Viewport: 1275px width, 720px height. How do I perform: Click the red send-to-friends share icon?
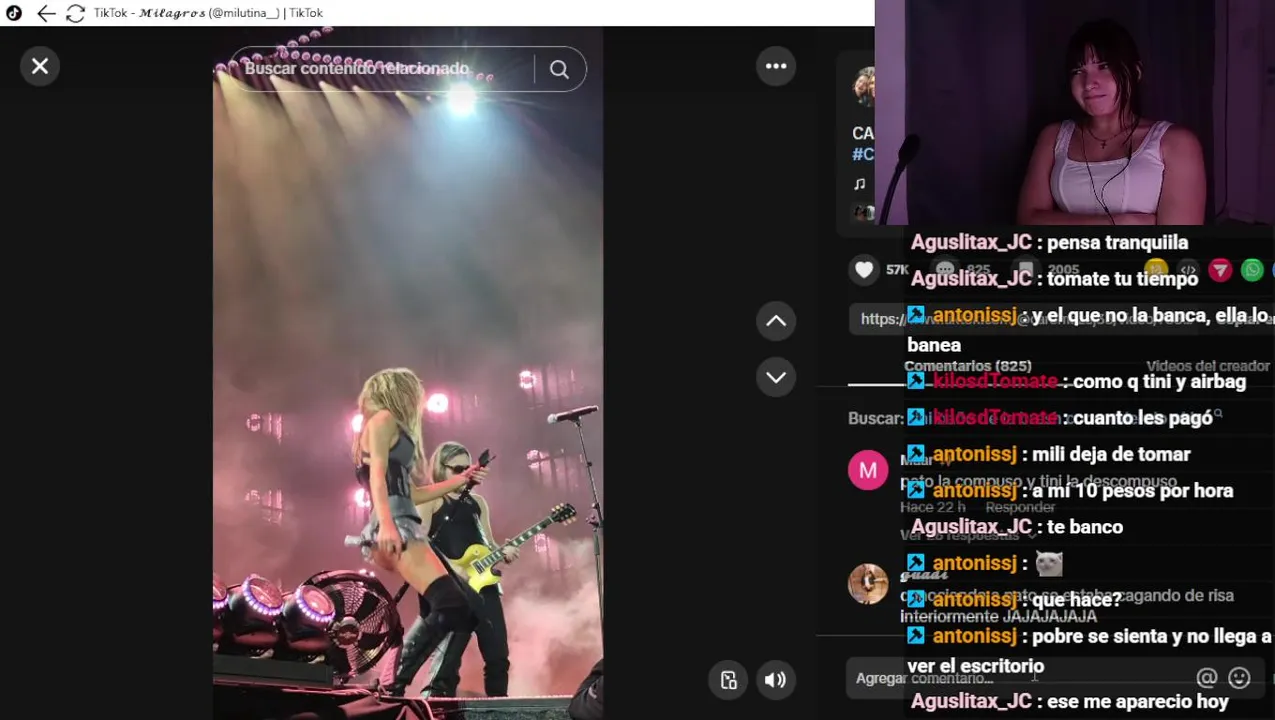pyautogui.click(x=1220, y=269)
